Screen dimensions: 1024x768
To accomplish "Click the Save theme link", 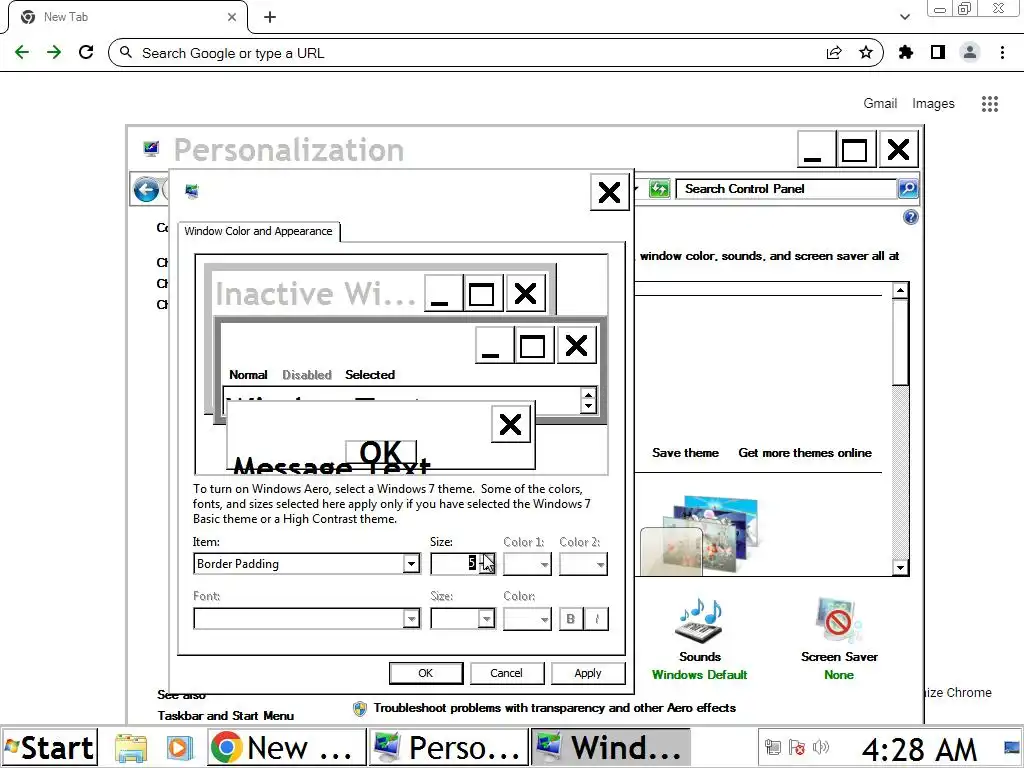I will (x=685, y=453).
